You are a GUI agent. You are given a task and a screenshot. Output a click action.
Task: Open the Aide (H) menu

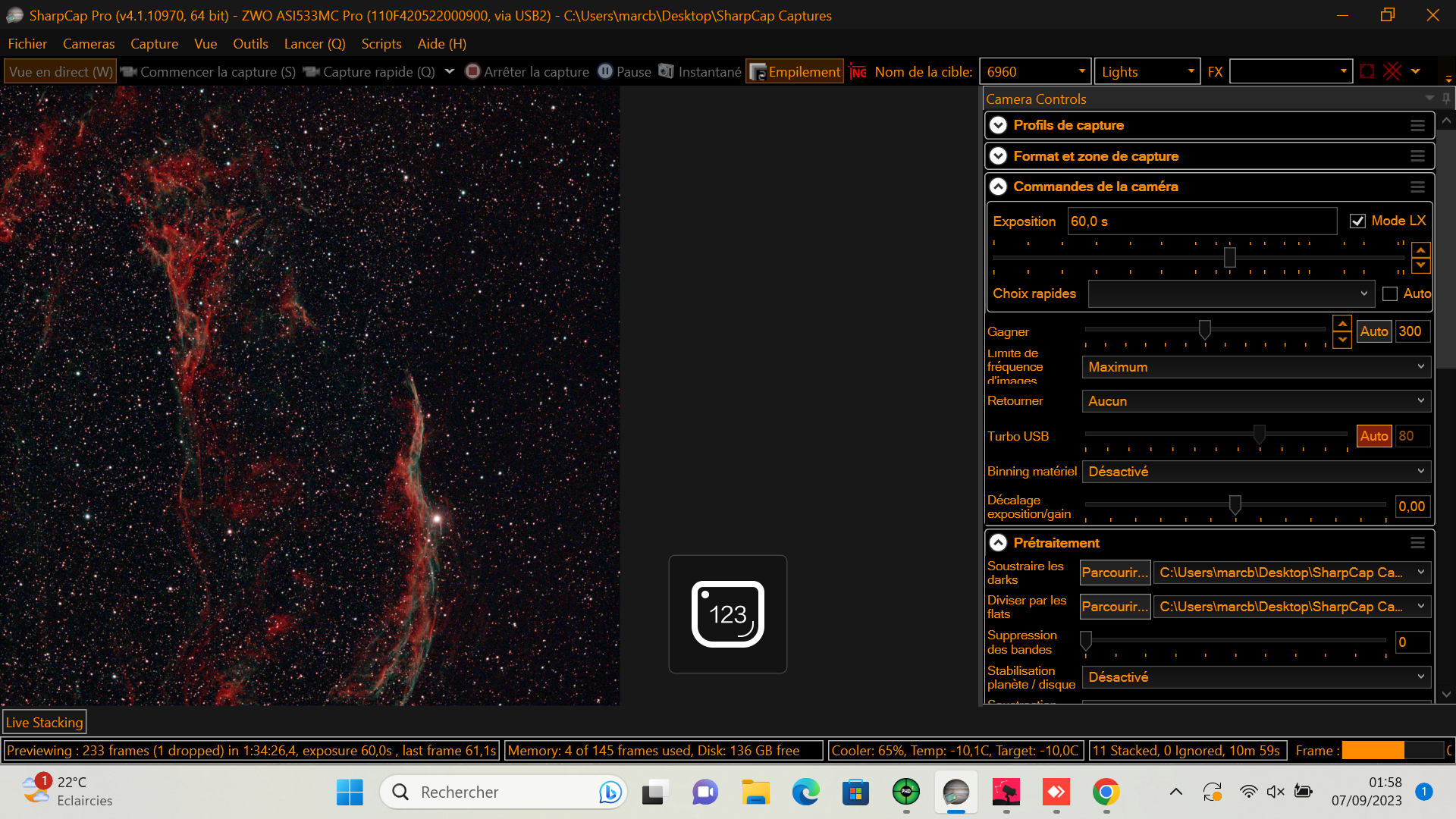click(442, 44)
